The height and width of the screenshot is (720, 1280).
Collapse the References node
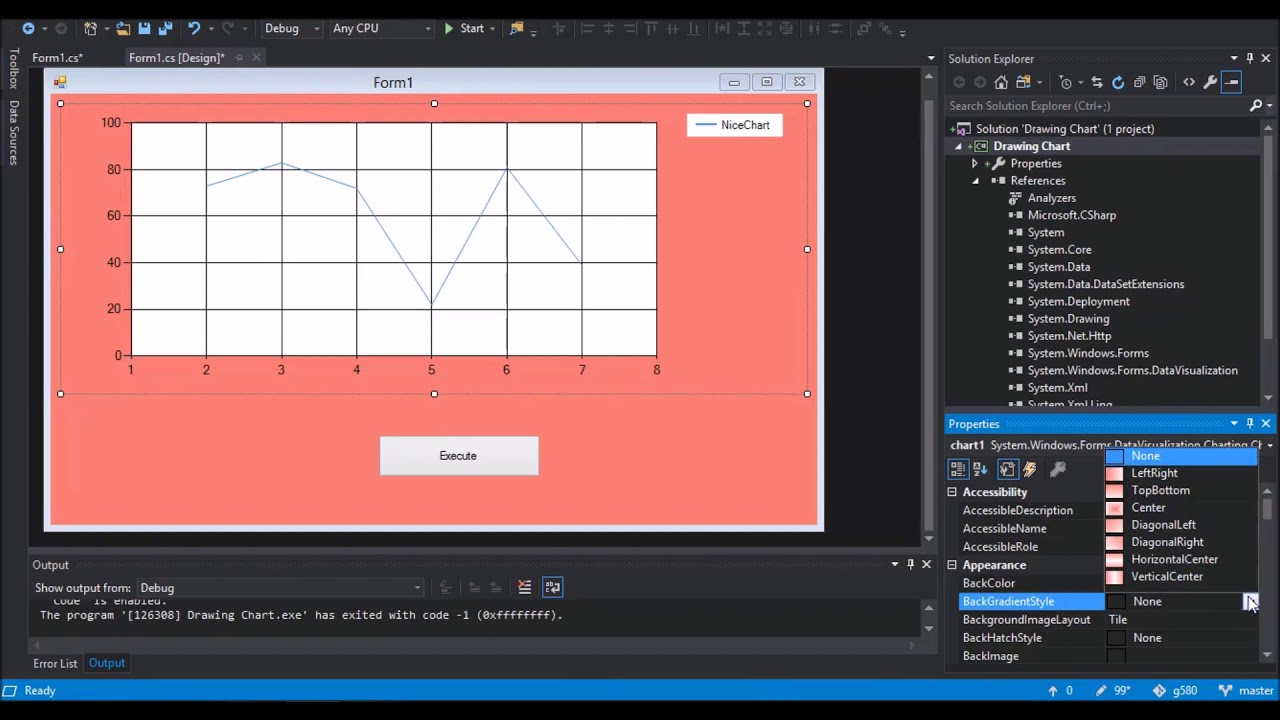(x=975, y=181)
